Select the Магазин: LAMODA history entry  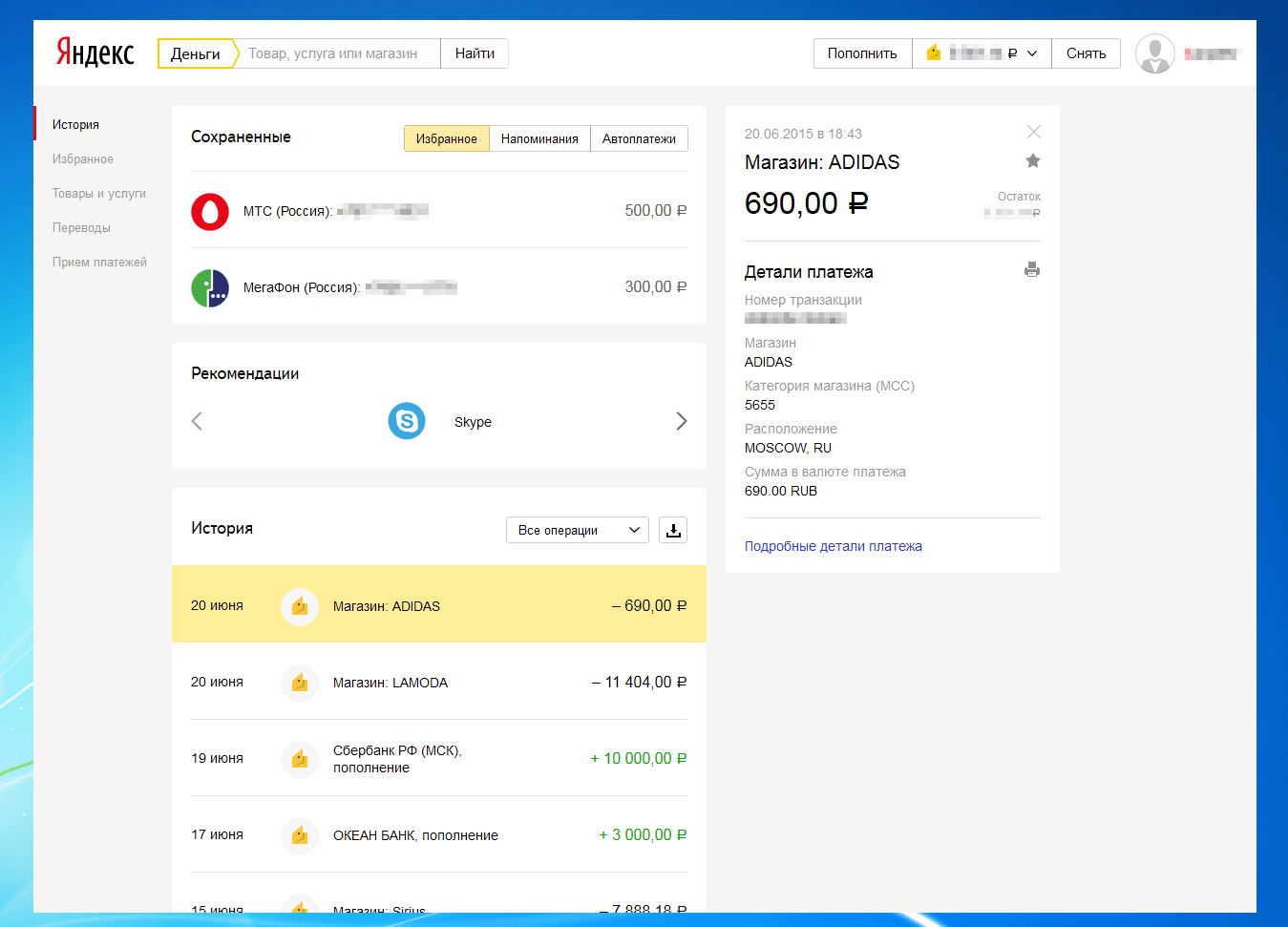click(x=439, y=682)
